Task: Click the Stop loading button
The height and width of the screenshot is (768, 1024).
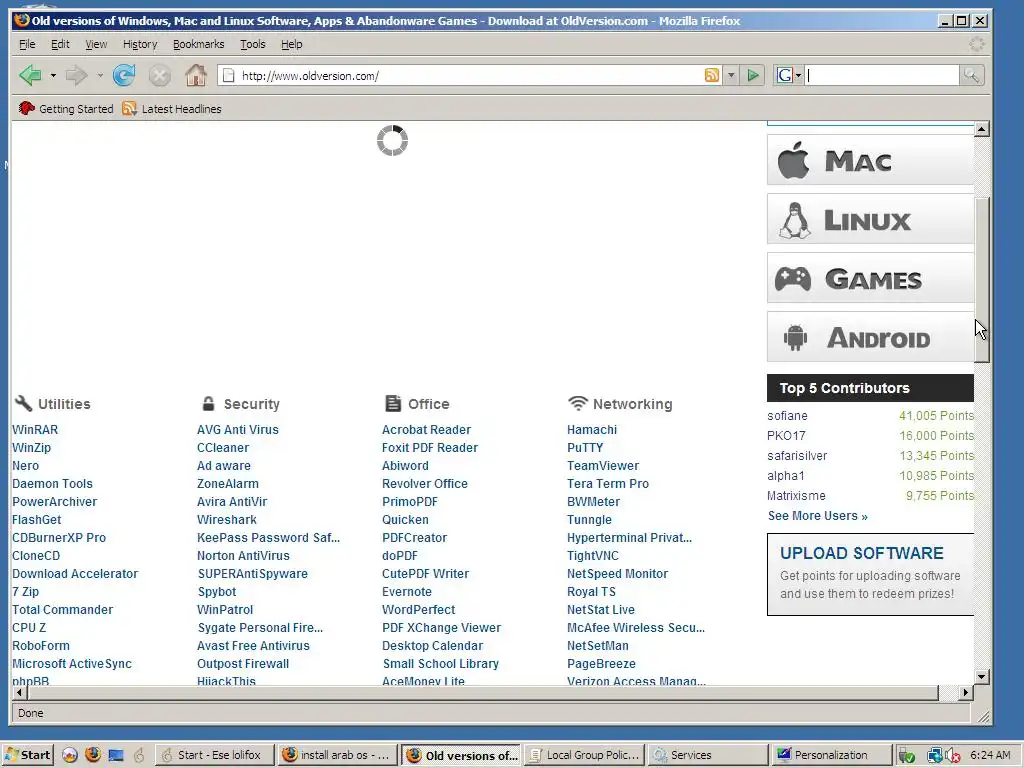Action: point(159,76)
